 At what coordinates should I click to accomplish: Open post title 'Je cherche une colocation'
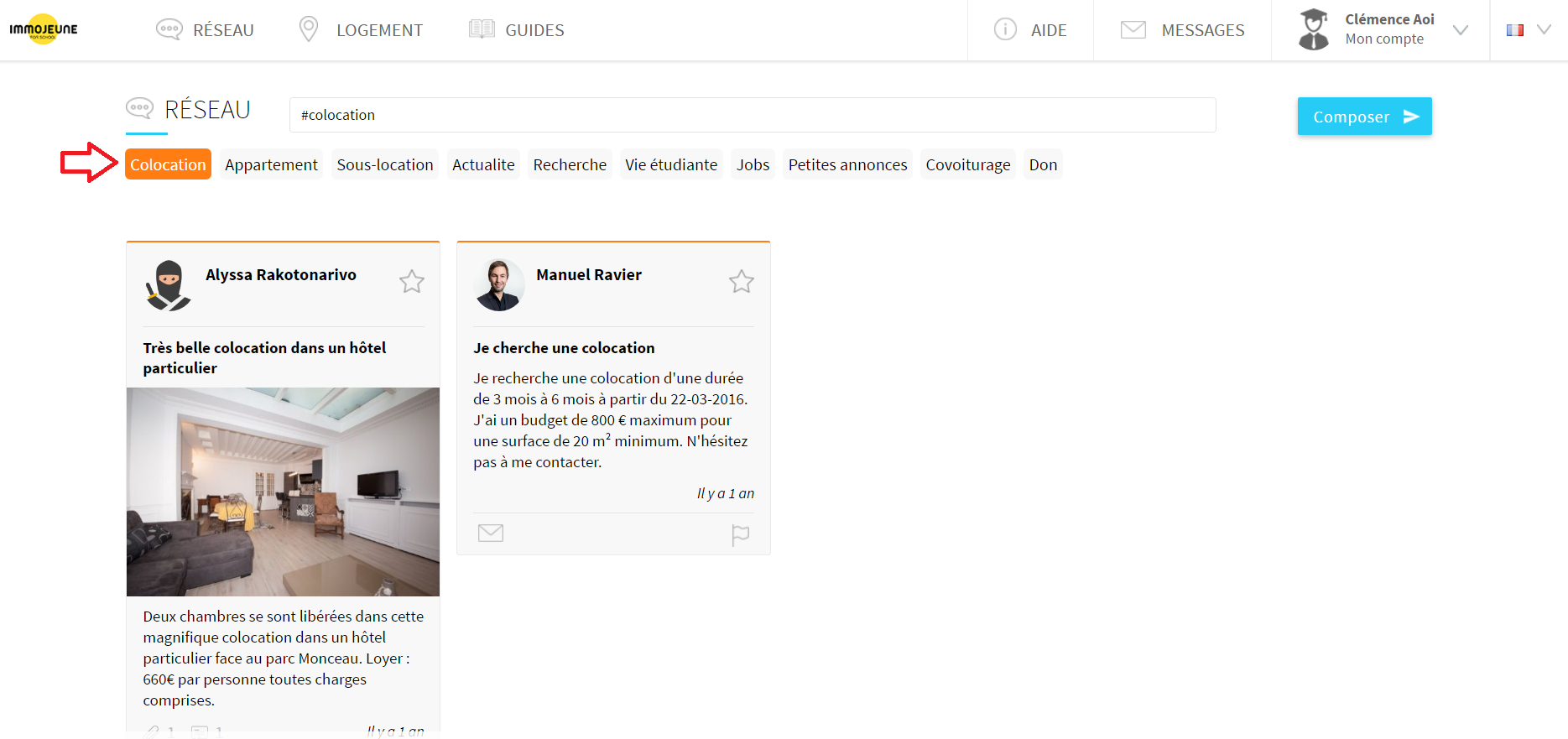coord(564,347)
